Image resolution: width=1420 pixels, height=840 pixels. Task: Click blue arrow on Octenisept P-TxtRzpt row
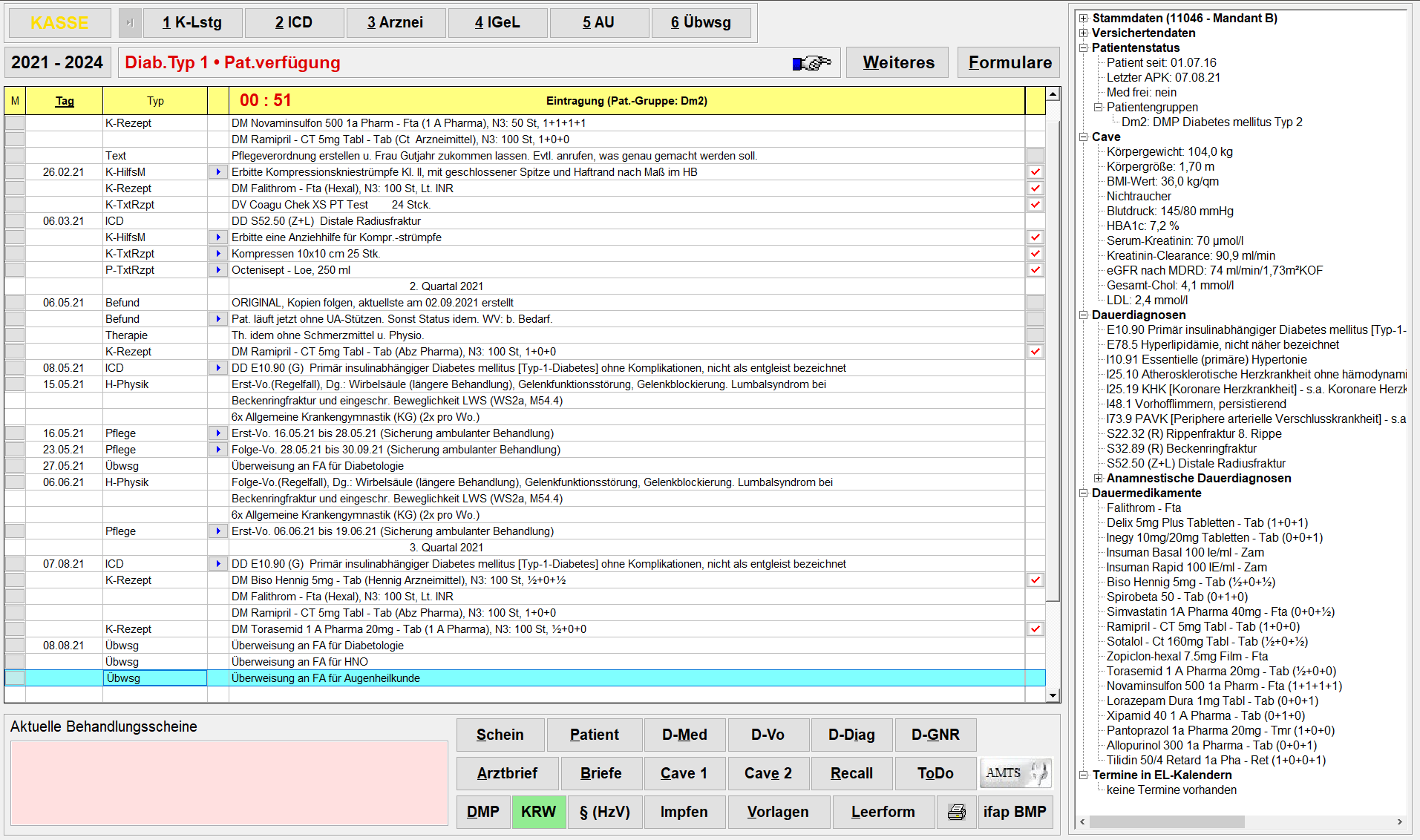(x=217, y=270)
